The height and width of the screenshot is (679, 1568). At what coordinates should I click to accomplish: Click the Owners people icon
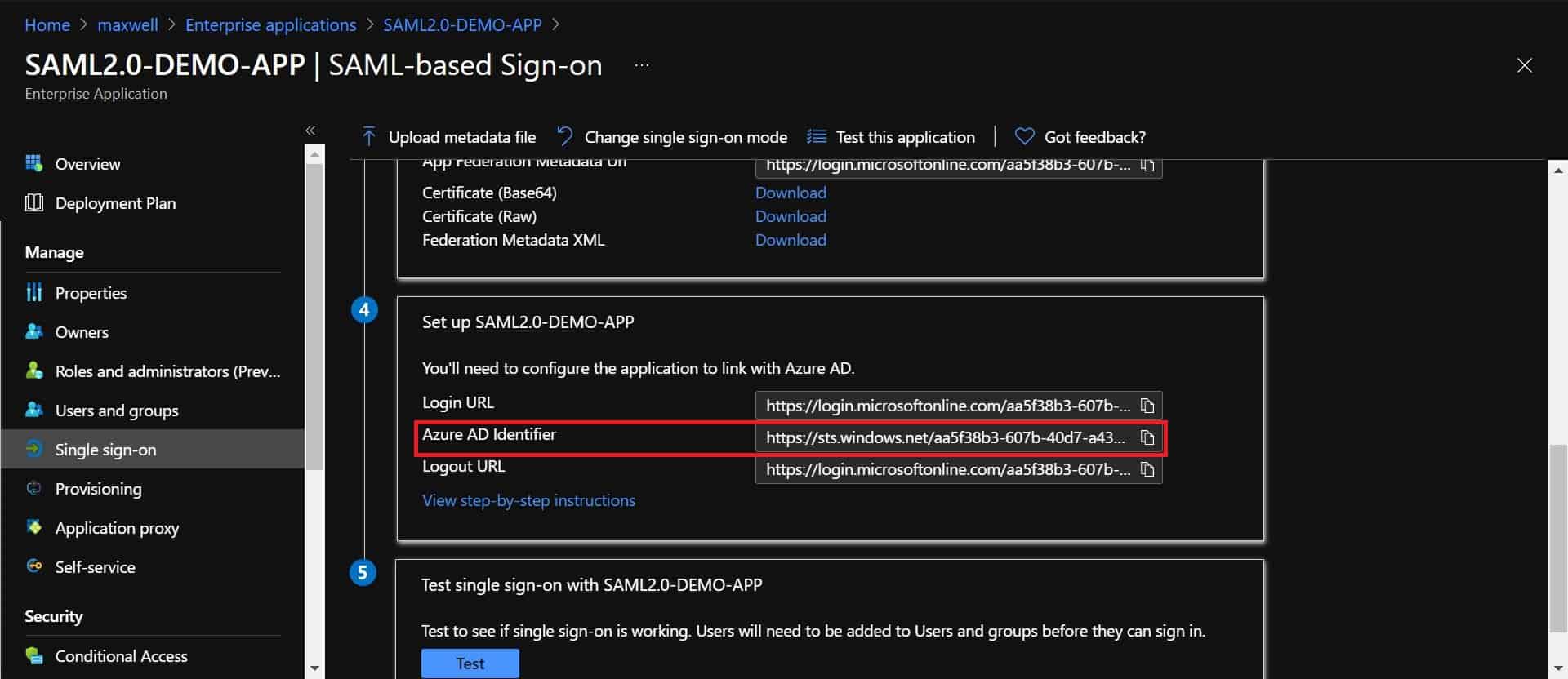point(33,331)
